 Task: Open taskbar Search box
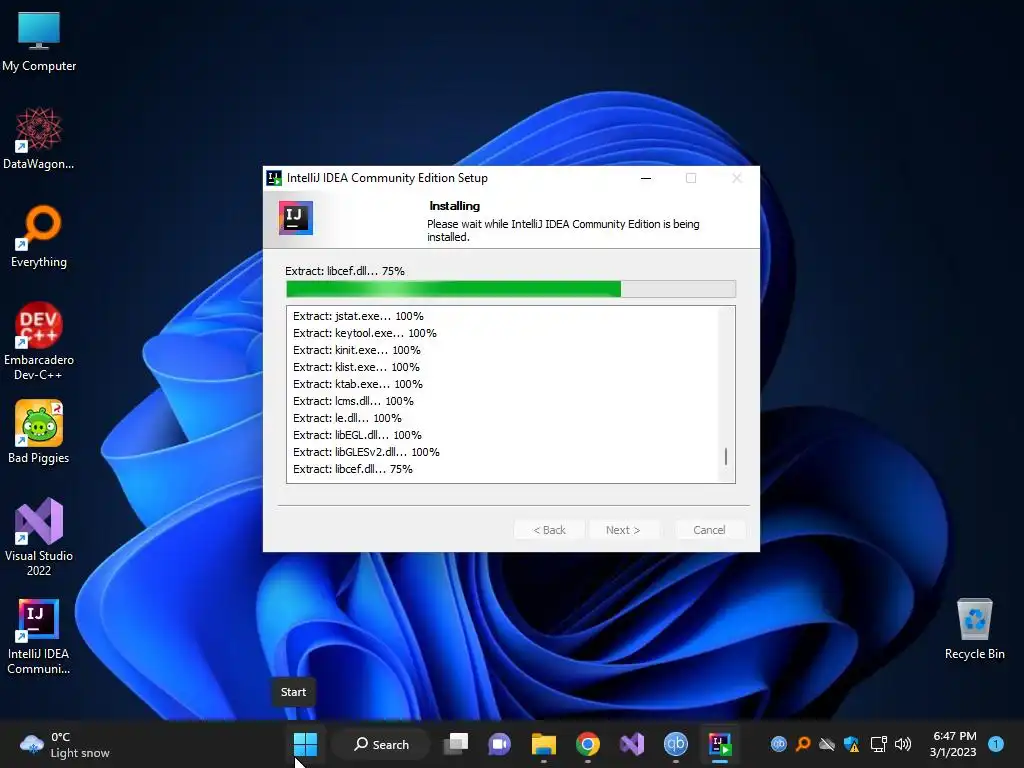381,744
